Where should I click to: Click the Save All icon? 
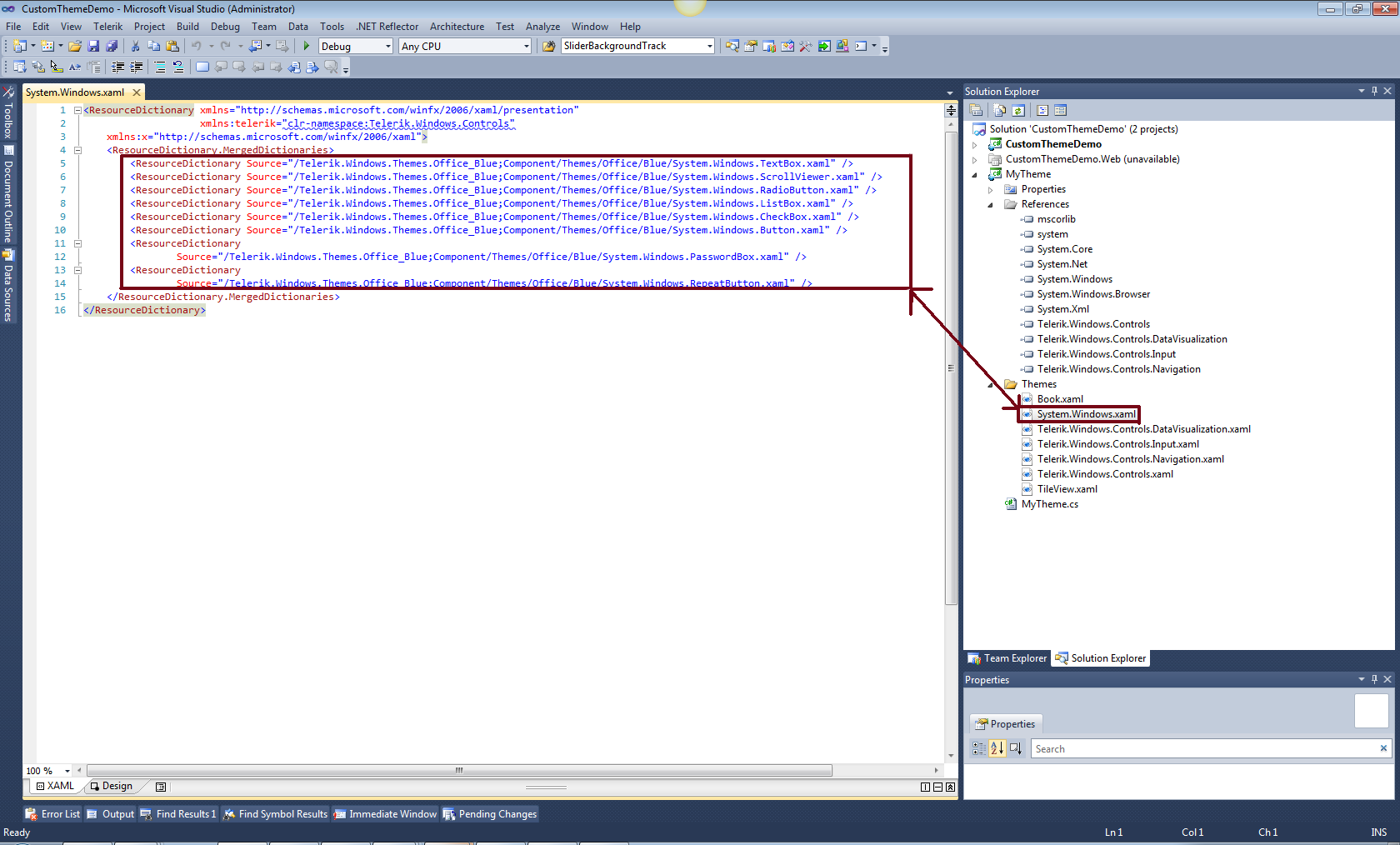pyautogui.click(x=112, y=47)
